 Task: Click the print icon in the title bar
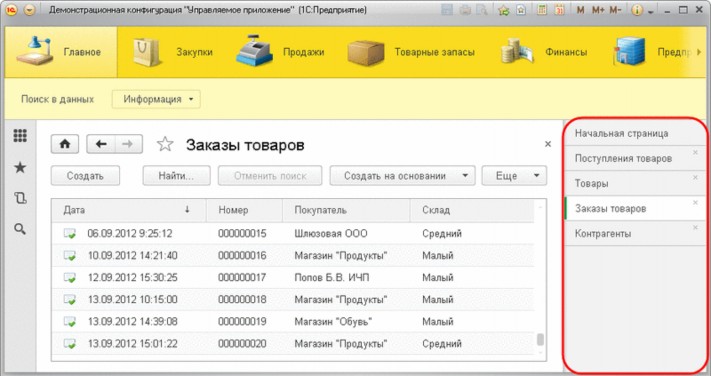click(465, 10)
